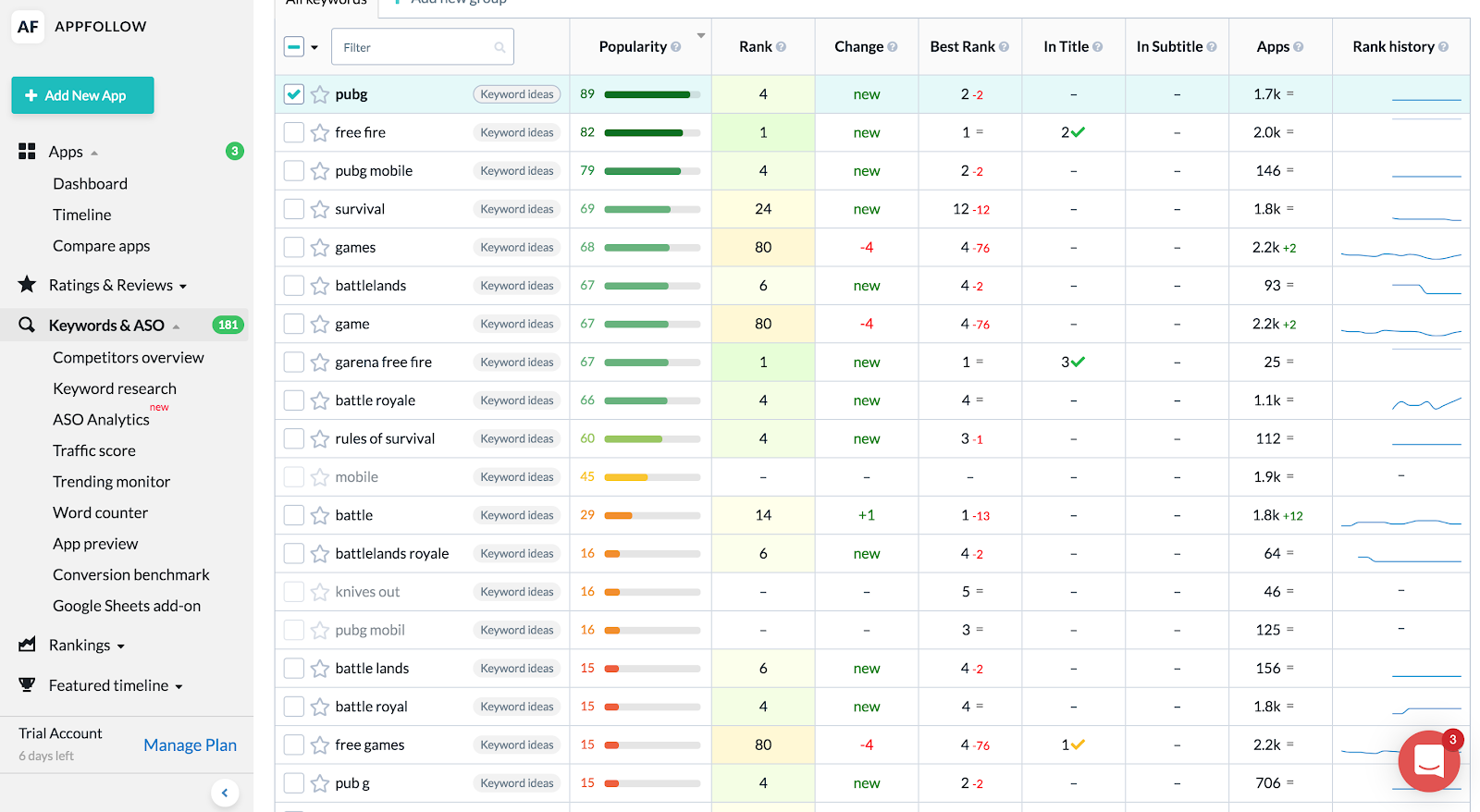1480x812 pixels.
Task: Show help for the Change column
Action: click(893, 47)
